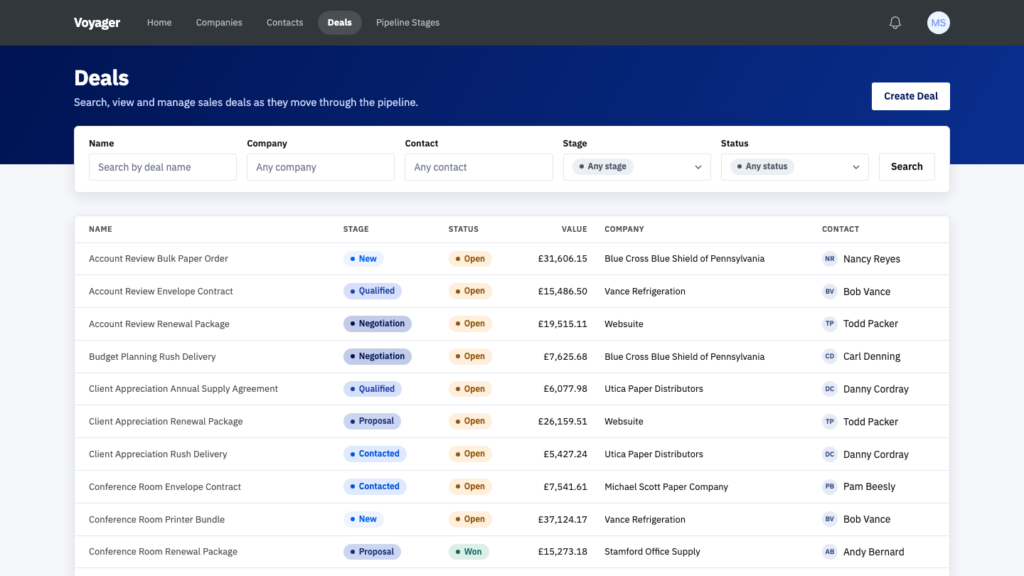Click Proposal badge for Client Appreciation Renewal Package
Screen dimensions: 1024x576
point(372,421)
